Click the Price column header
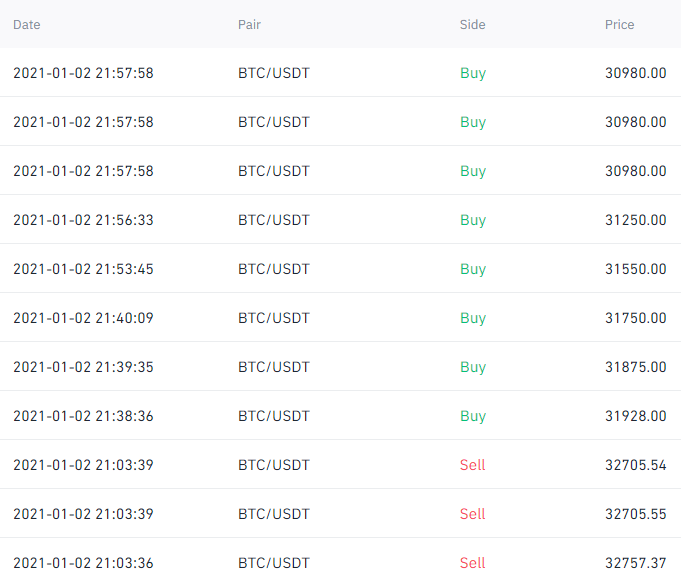This screenshot has width=681, height=585. pos(619,24)
